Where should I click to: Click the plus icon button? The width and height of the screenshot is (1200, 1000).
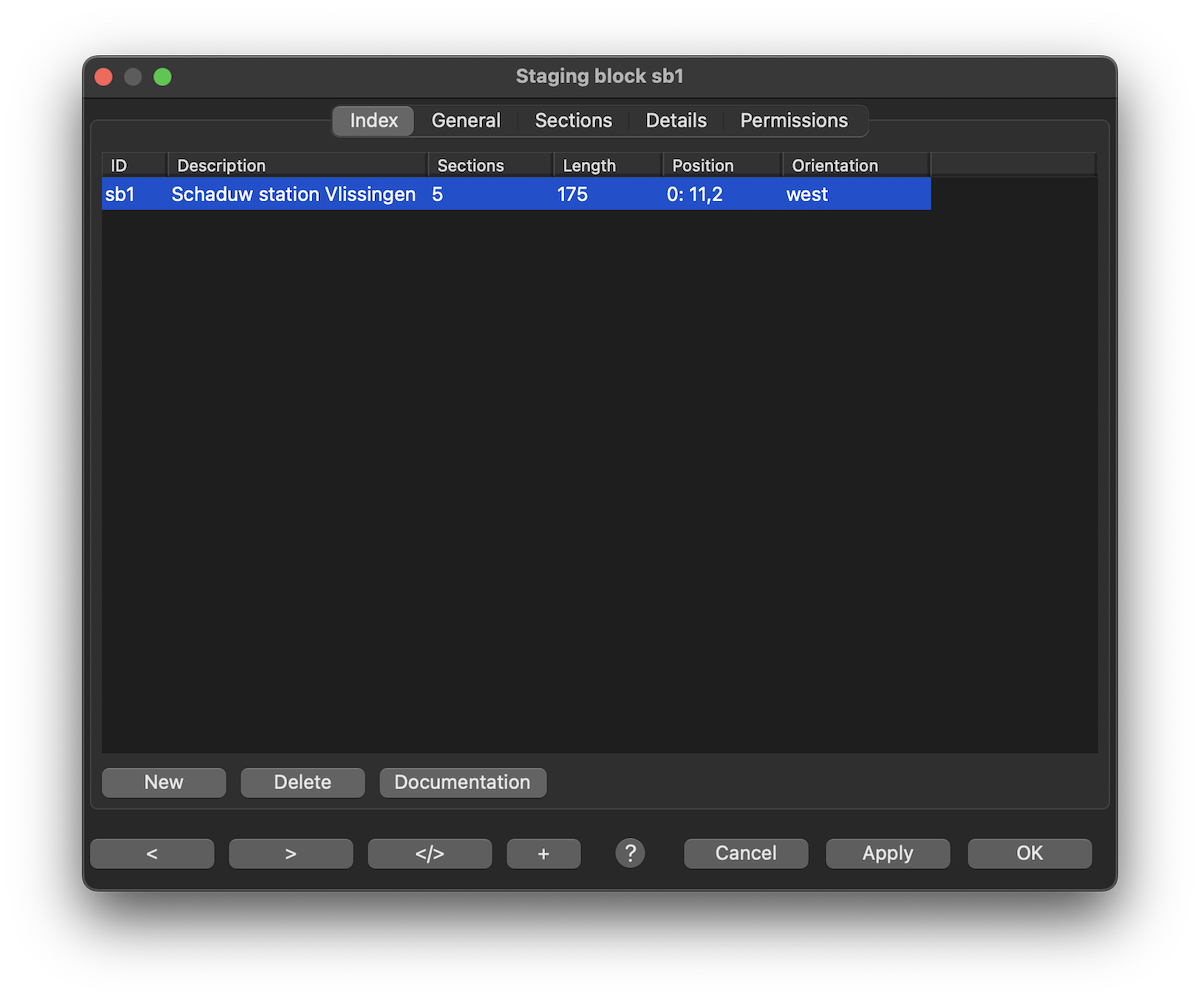[543, 853]
